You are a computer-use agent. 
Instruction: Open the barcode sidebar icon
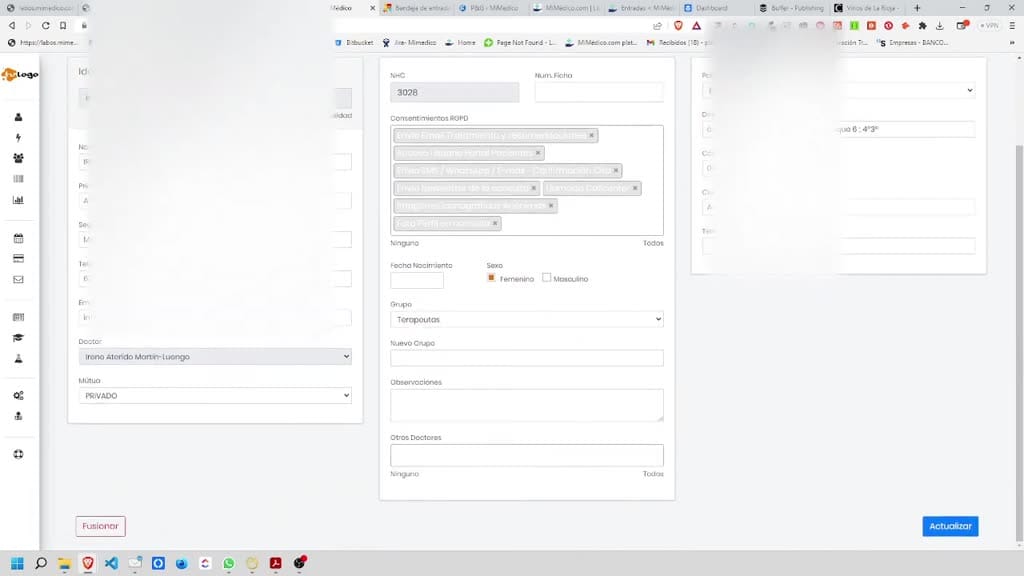click(18, 179)
